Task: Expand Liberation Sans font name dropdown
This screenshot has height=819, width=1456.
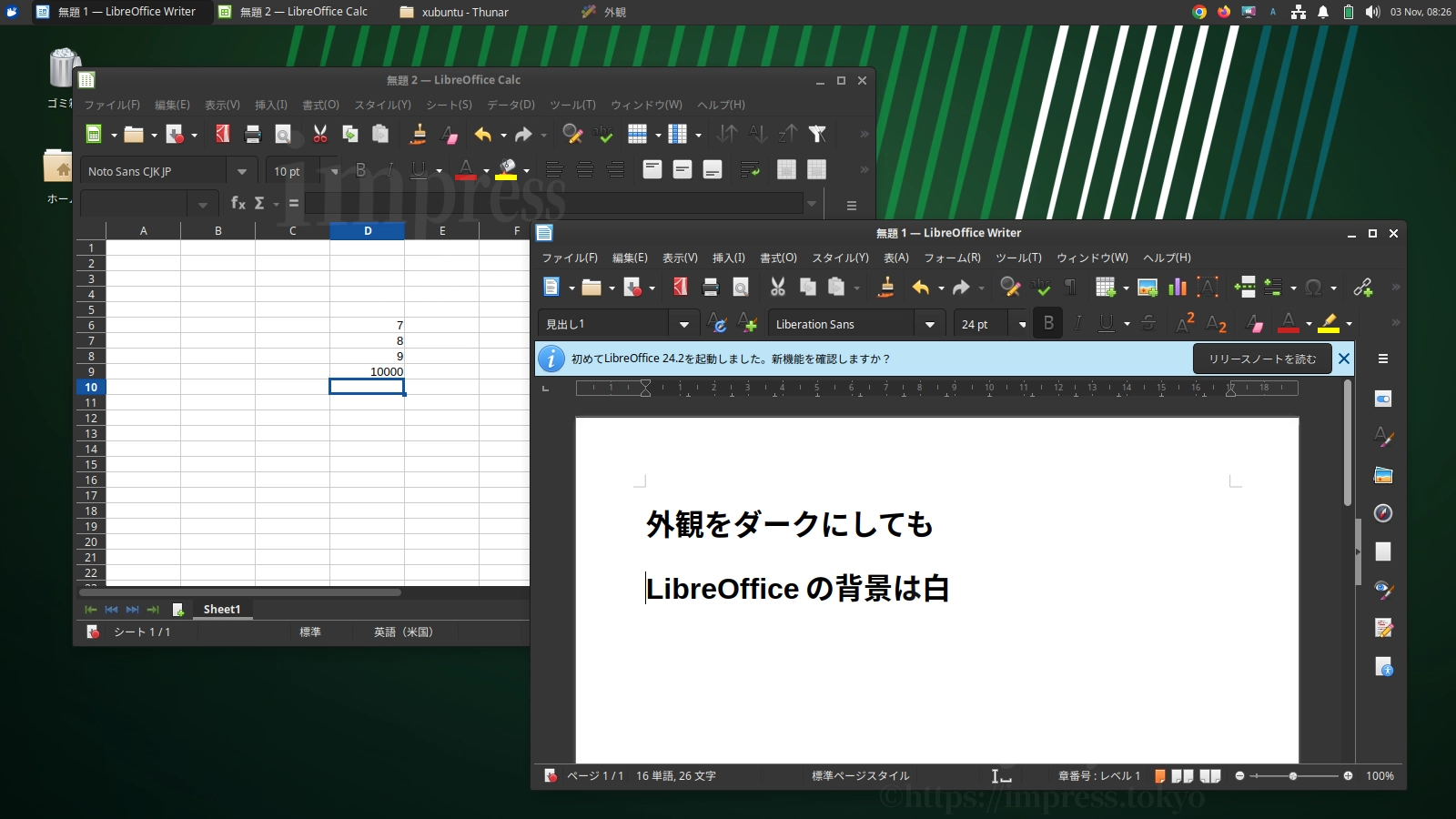Action: [929, 324]
